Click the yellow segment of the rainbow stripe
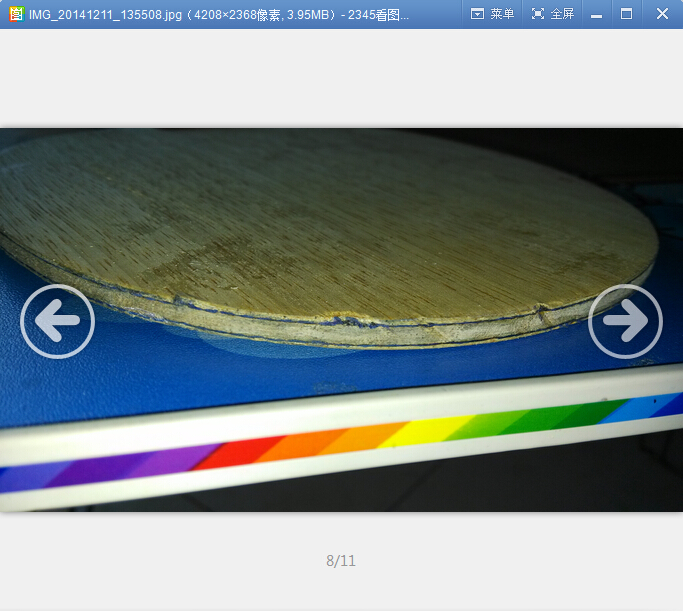The height and width of the screenshot is (611, 683). click(x=432, y=430)
